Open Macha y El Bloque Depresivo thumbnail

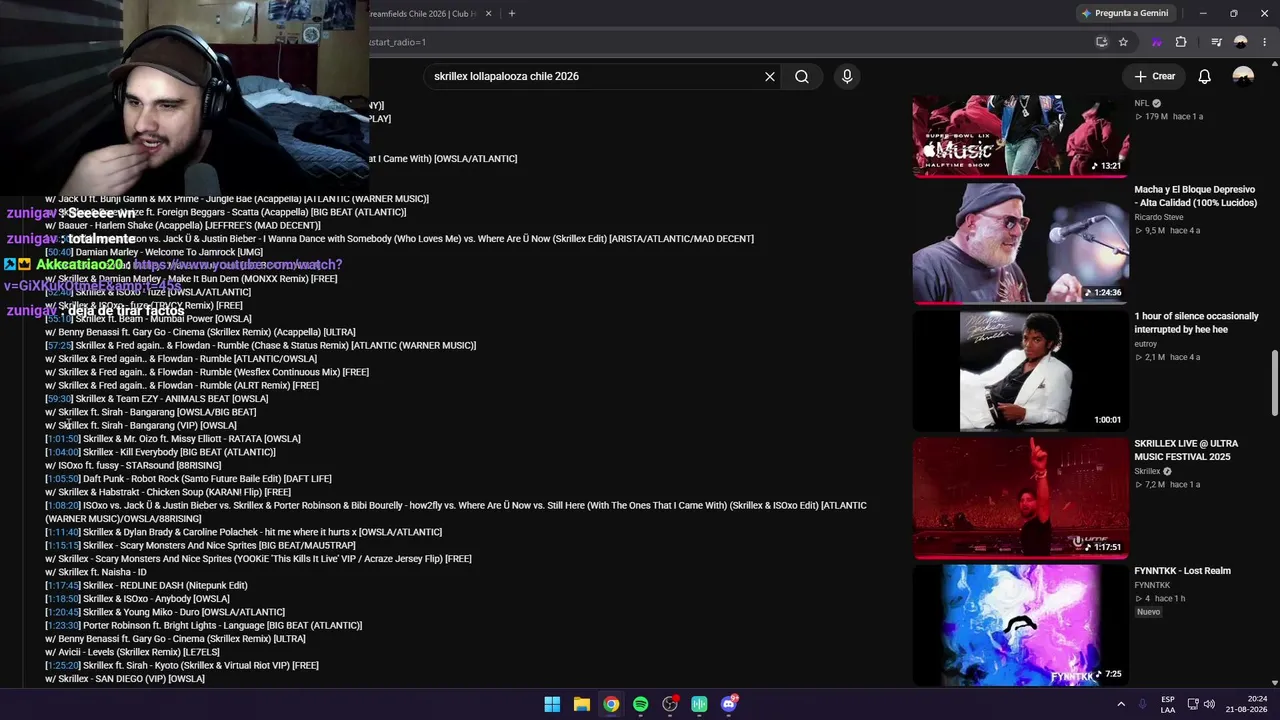[x=1020, y=243]
